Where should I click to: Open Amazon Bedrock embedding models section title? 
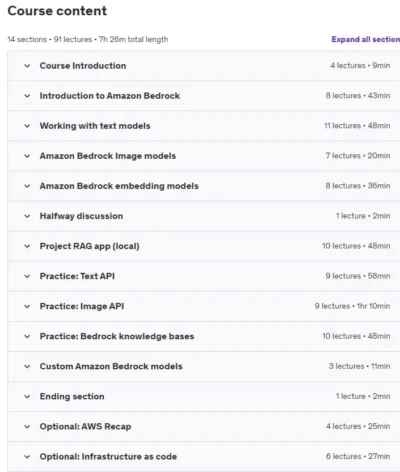119,186
